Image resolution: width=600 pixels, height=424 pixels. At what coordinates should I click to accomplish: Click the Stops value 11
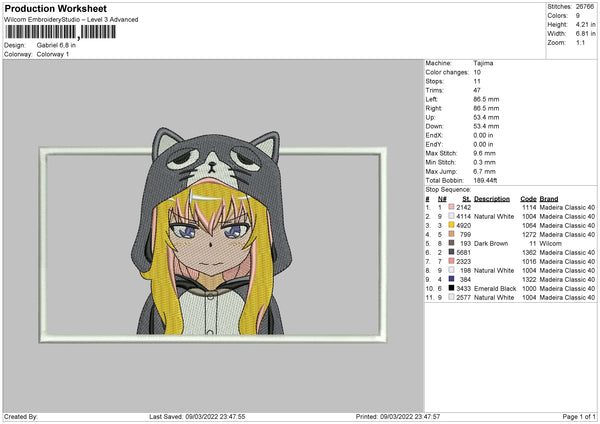(x=477, y=81)
